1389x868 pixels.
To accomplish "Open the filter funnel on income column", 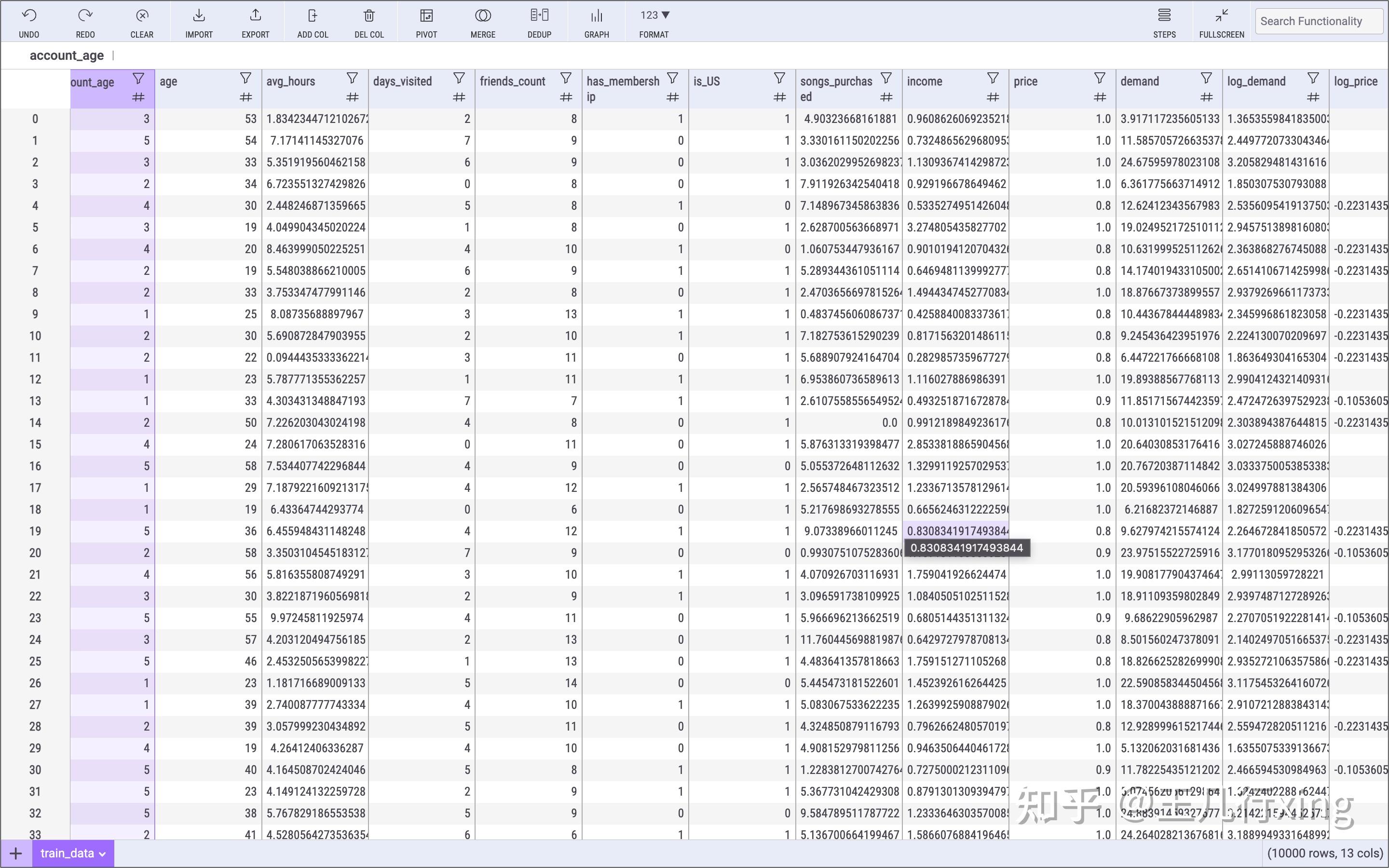I will coord(993,77).
